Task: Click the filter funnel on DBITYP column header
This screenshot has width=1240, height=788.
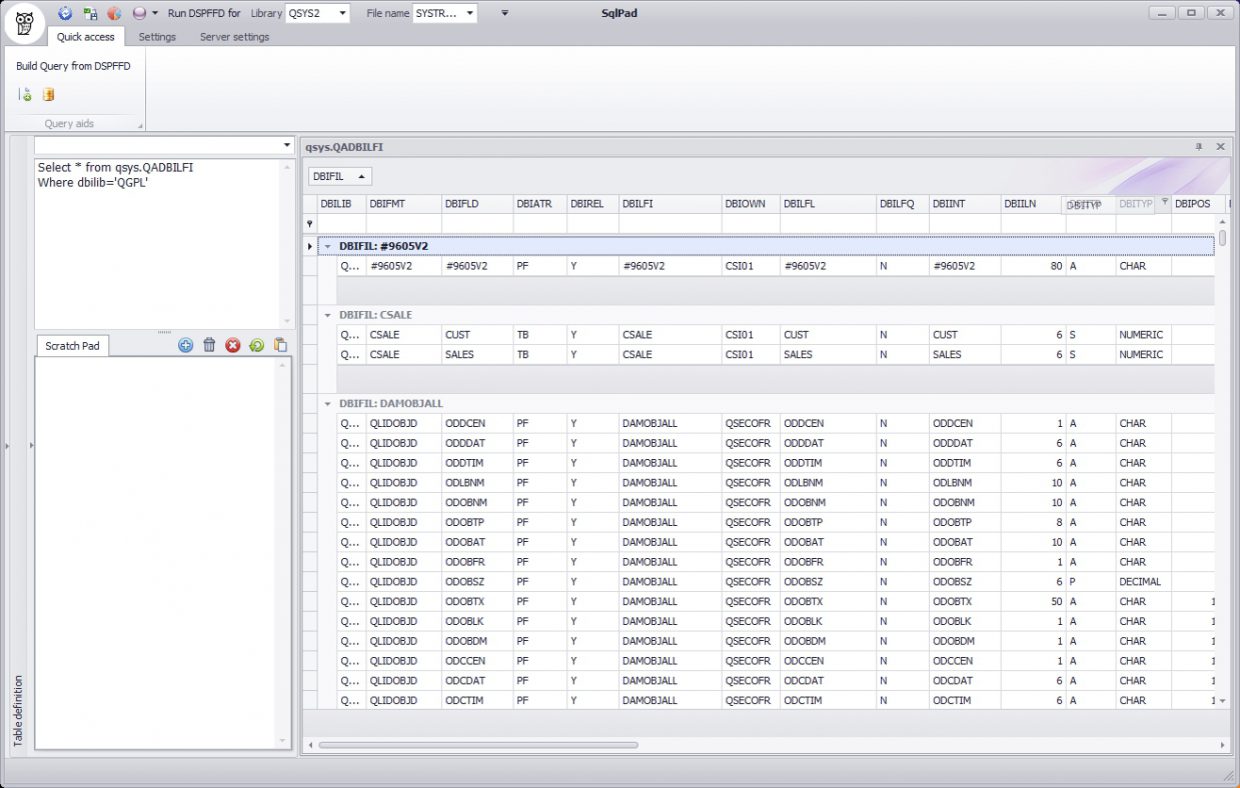Action: click(x=1164, y=202)
